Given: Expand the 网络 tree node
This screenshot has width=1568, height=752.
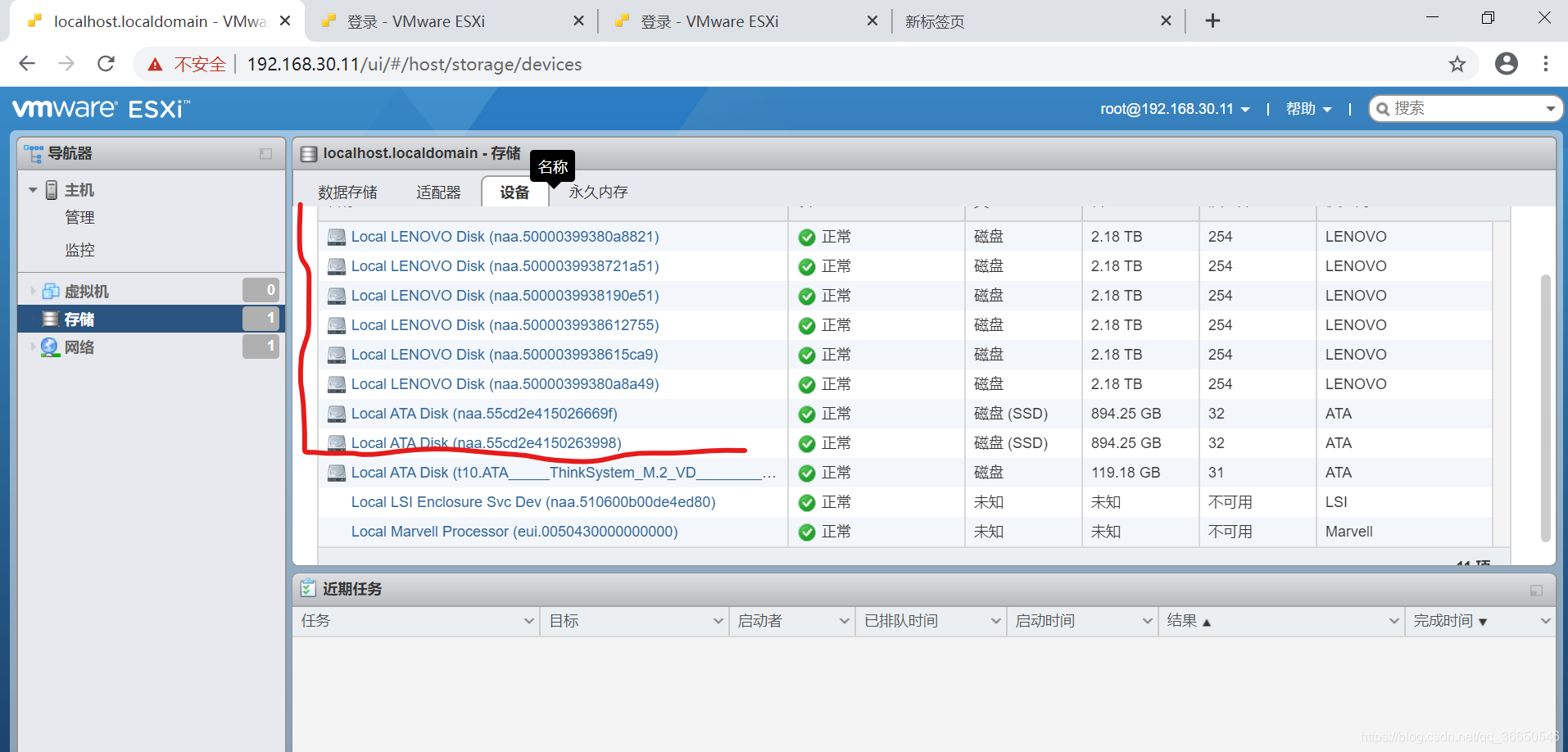Looking at the screenshot, I should click(x=33, y=347).
